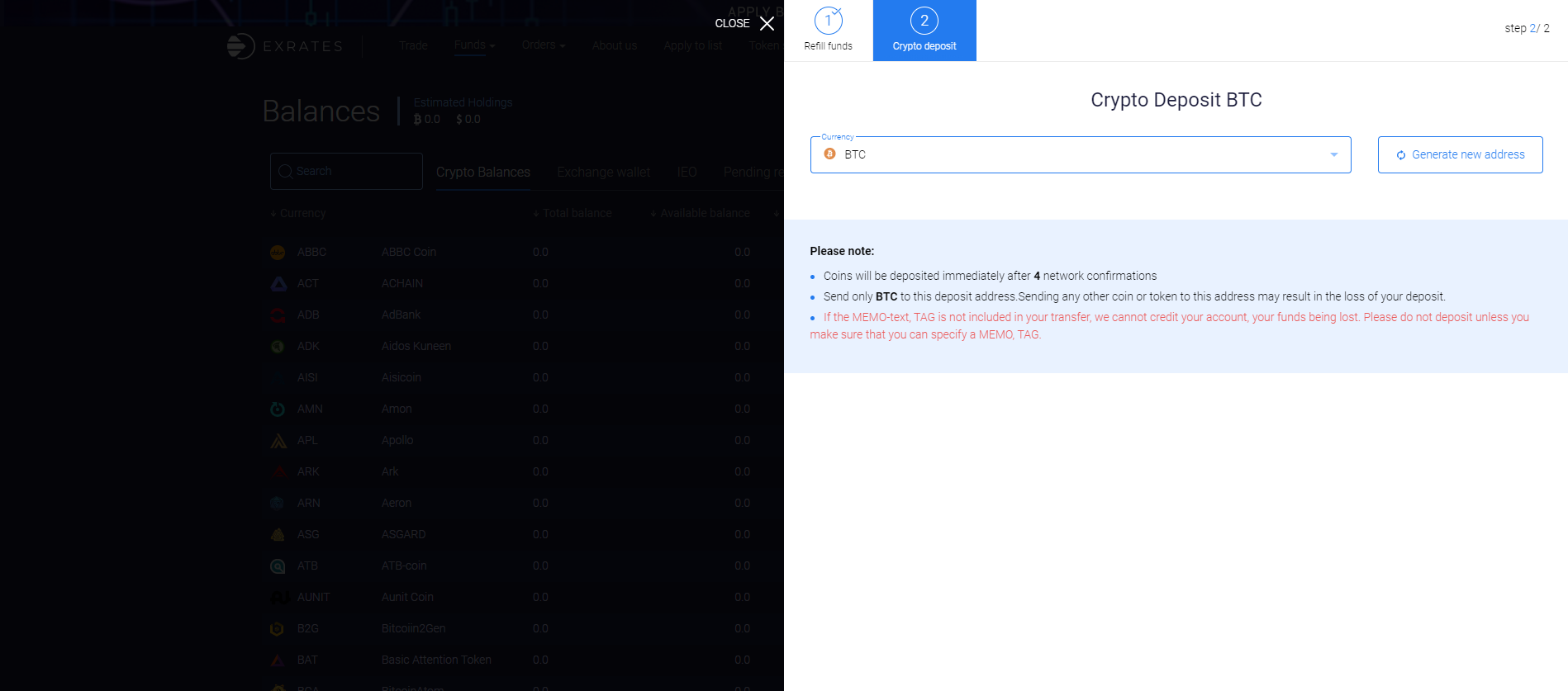Sort the table by Available balance
Image resolution: width=1568 pixels, height=691 pixels.
point(701,213)
